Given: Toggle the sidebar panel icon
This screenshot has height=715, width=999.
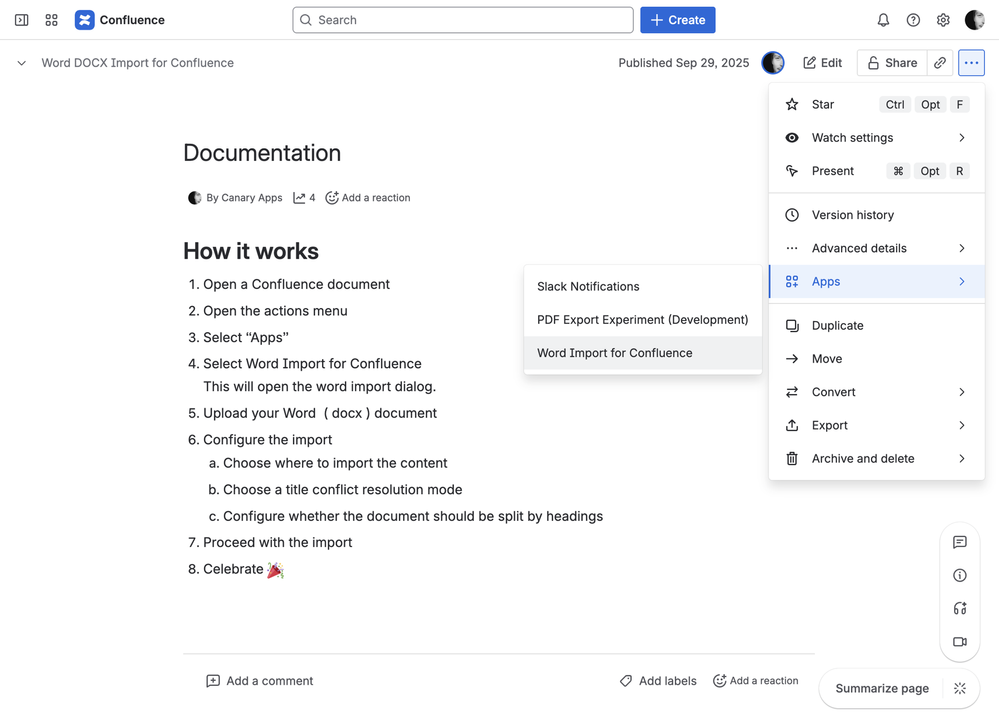Looking at the screenshot, I should (x=21, y=20).
